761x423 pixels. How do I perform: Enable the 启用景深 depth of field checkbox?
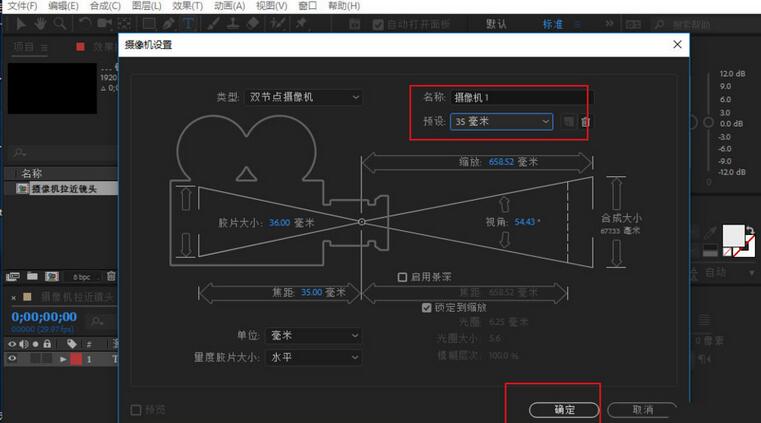tap(402, 277)
